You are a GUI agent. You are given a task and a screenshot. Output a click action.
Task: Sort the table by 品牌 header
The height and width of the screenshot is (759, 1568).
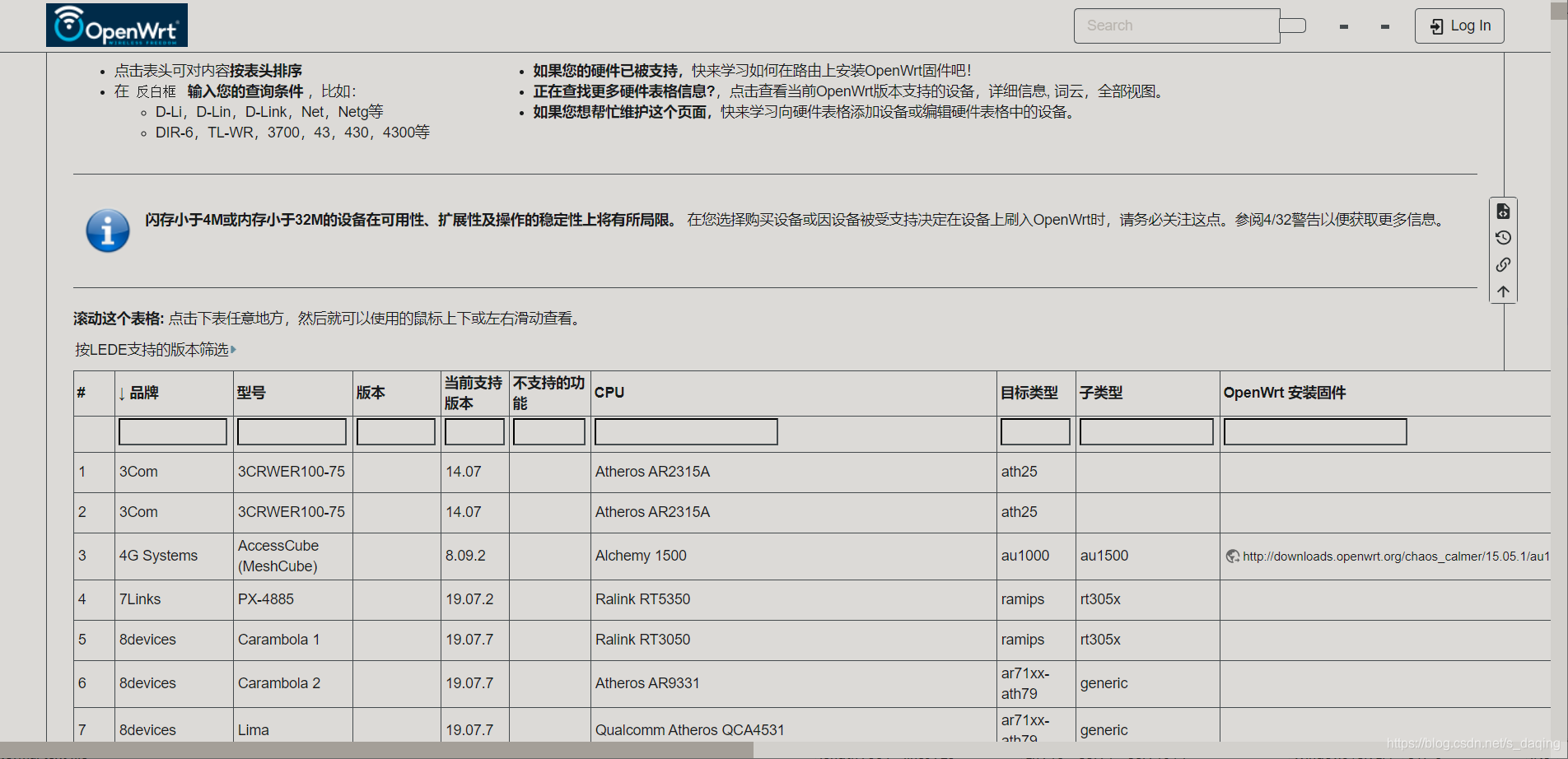[x=174, y=393]
